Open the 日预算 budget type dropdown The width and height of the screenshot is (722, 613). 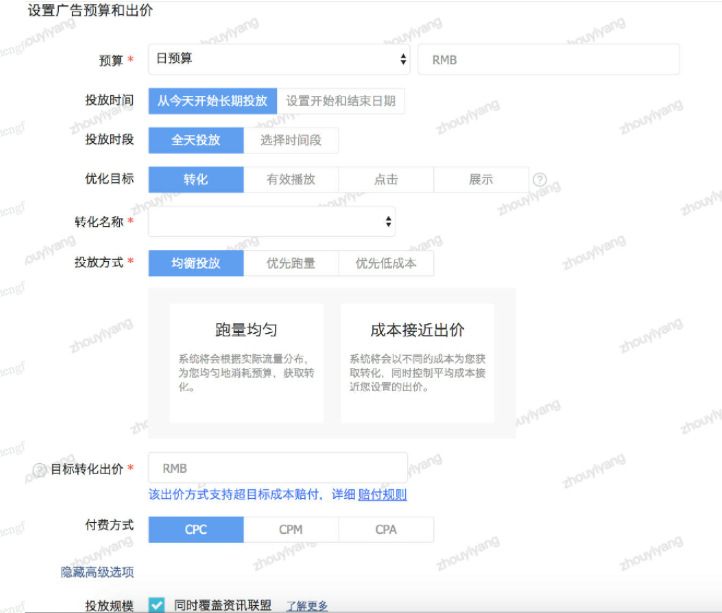[x=279, y=59]
